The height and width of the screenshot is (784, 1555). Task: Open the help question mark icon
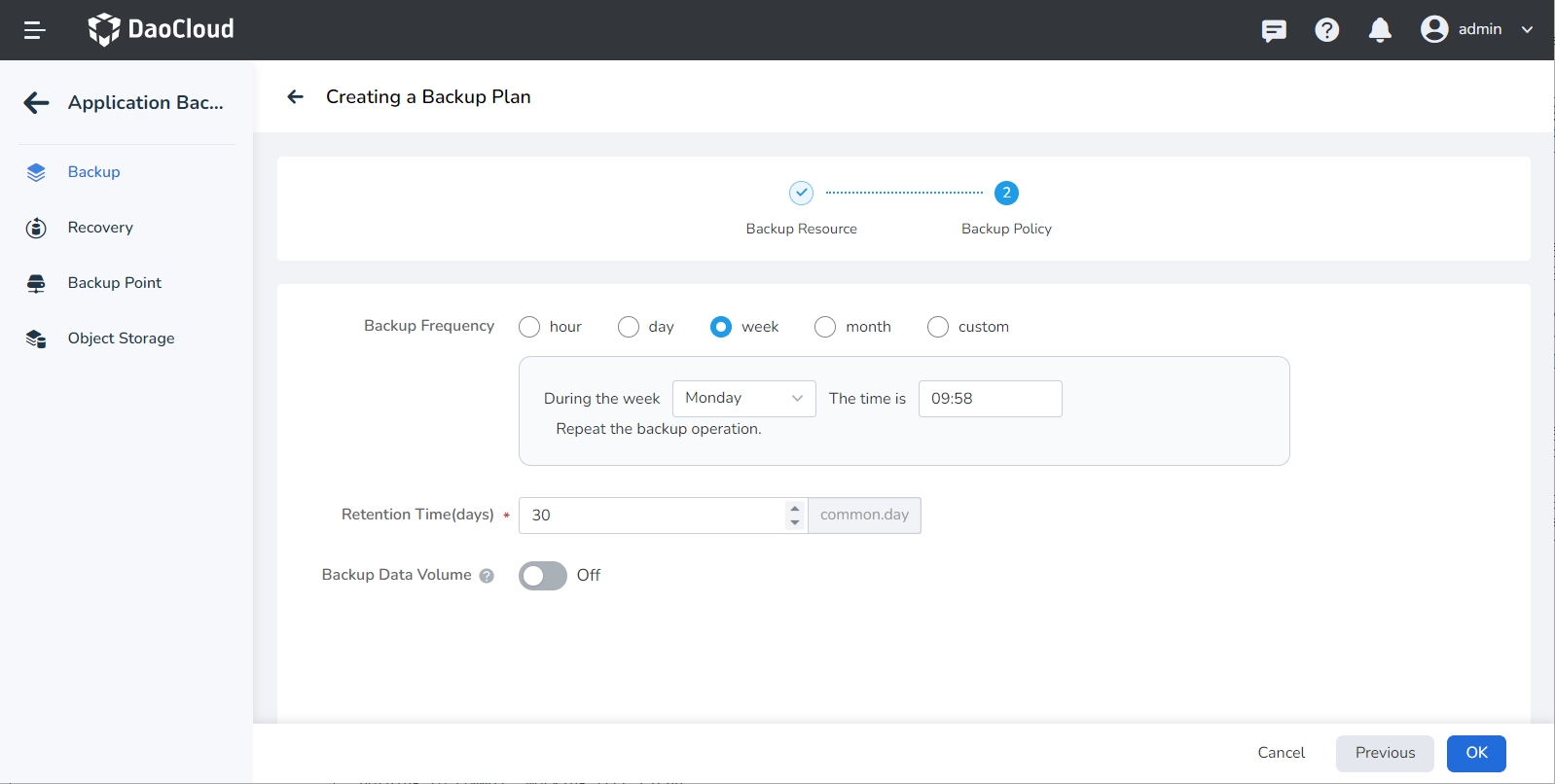coord(1326,30)
